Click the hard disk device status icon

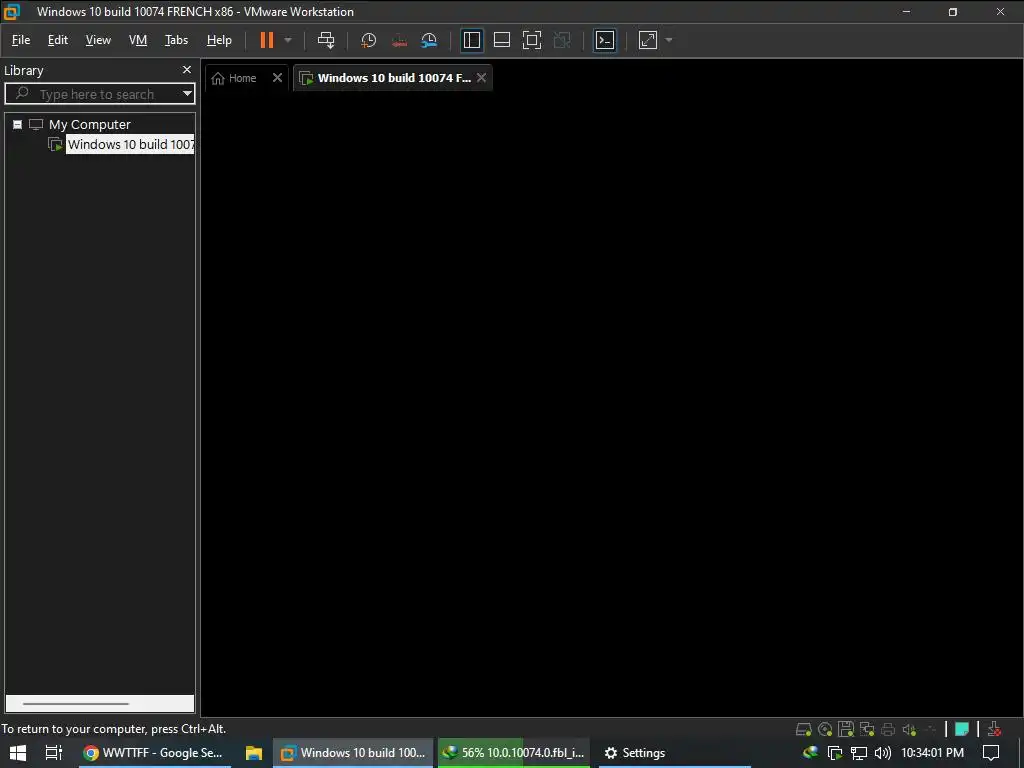(804, 729)
